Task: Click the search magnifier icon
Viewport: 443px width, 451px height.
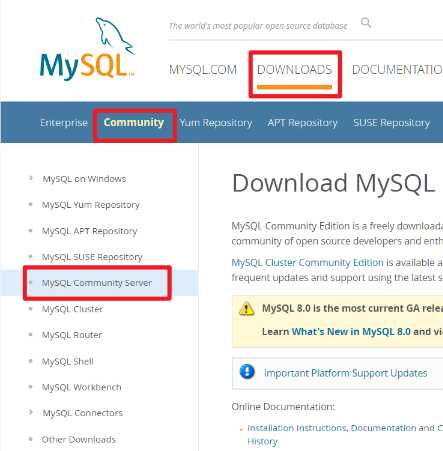Action: click(x=366, y=23)
